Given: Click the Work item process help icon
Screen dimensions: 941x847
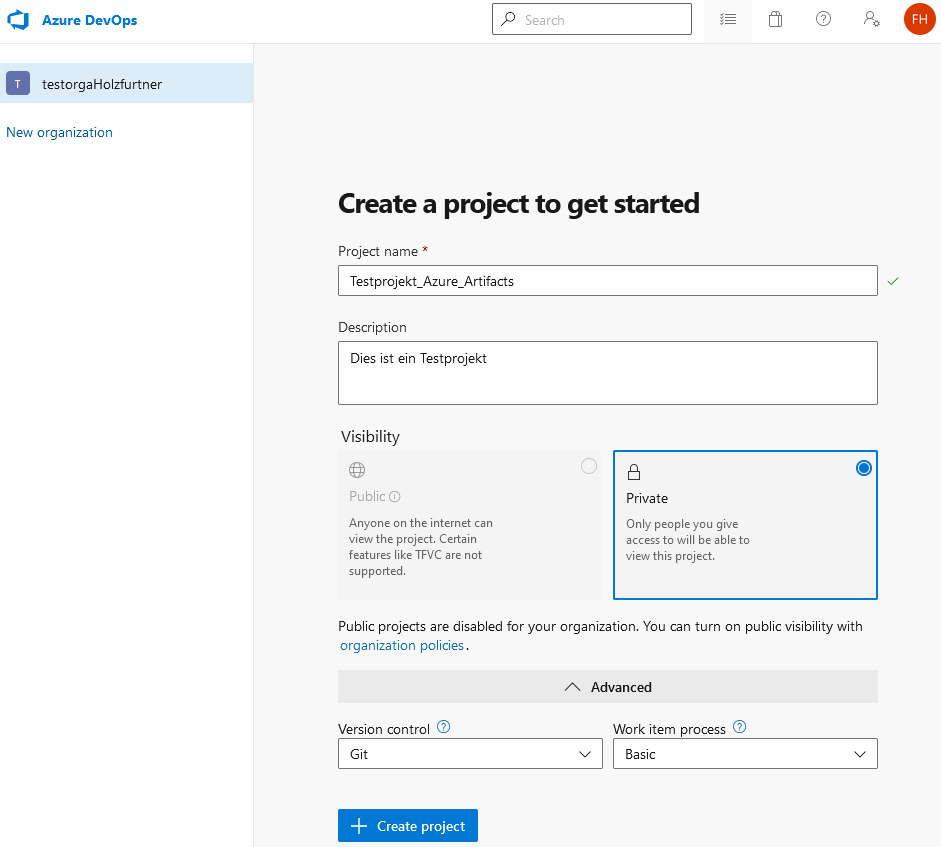Looking at the screenshot, I should pos(740,728).
